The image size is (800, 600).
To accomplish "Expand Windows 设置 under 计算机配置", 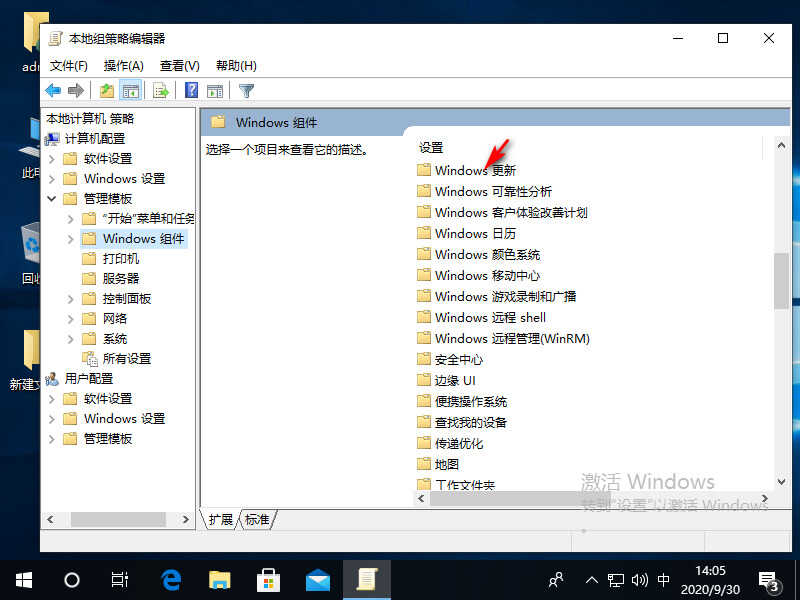I will 52,179.
